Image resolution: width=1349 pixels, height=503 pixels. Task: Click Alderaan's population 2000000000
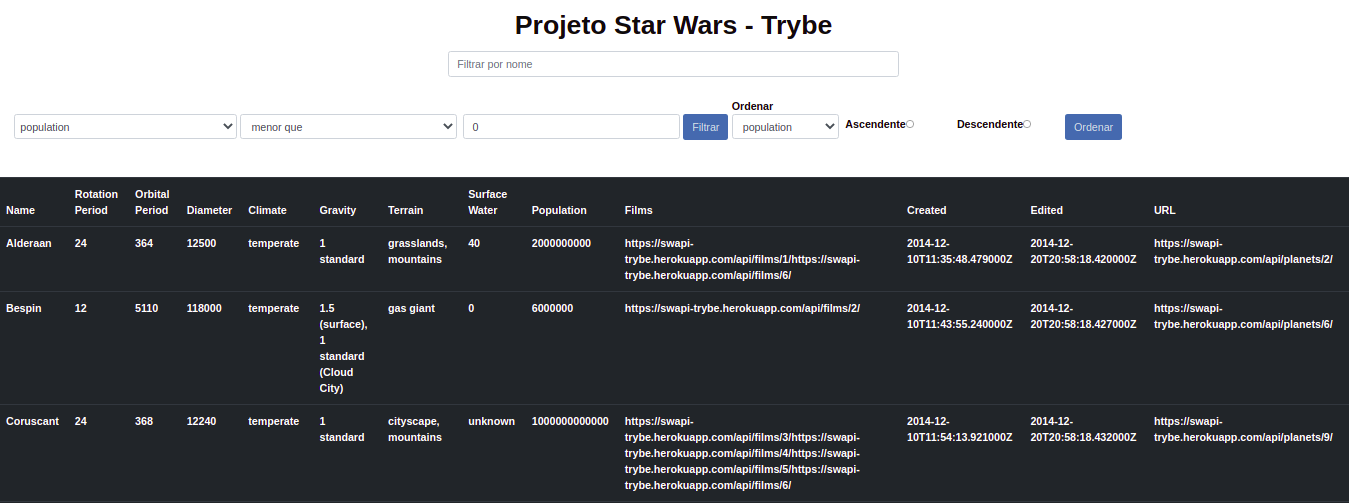click(561, 243)
